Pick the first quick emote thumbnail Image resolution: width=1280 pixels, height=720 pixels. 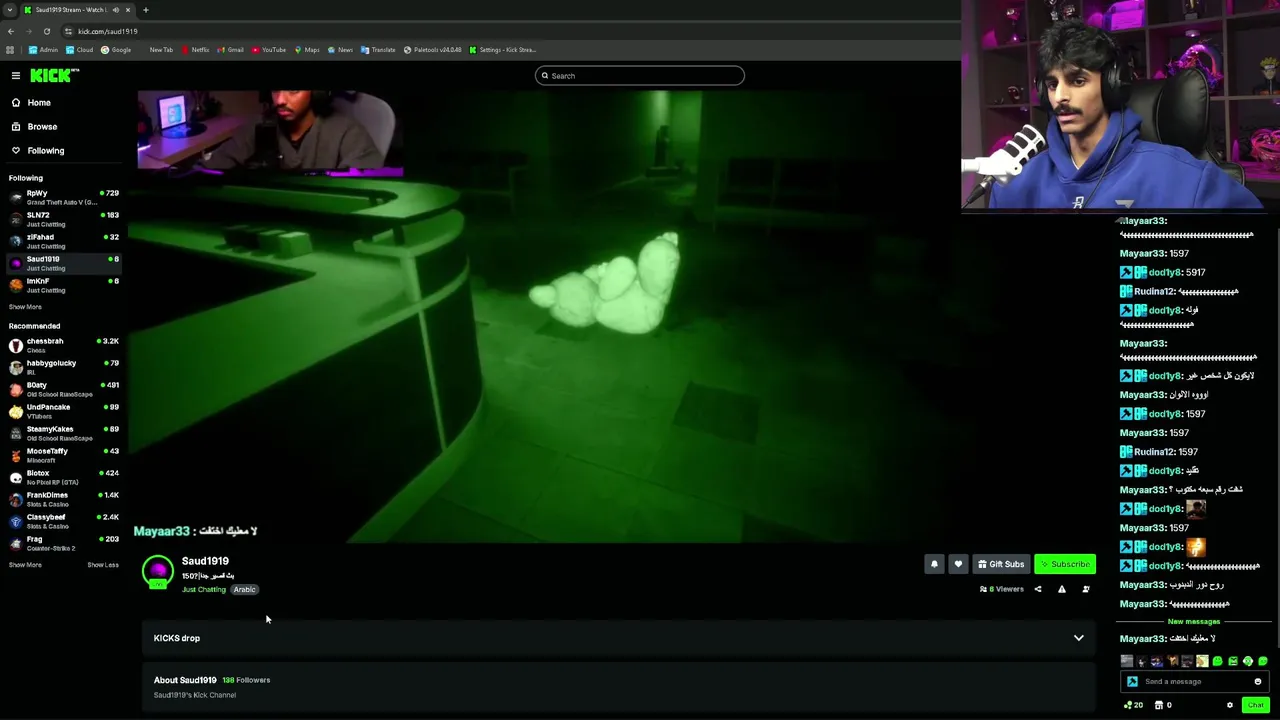point(1127,661)
